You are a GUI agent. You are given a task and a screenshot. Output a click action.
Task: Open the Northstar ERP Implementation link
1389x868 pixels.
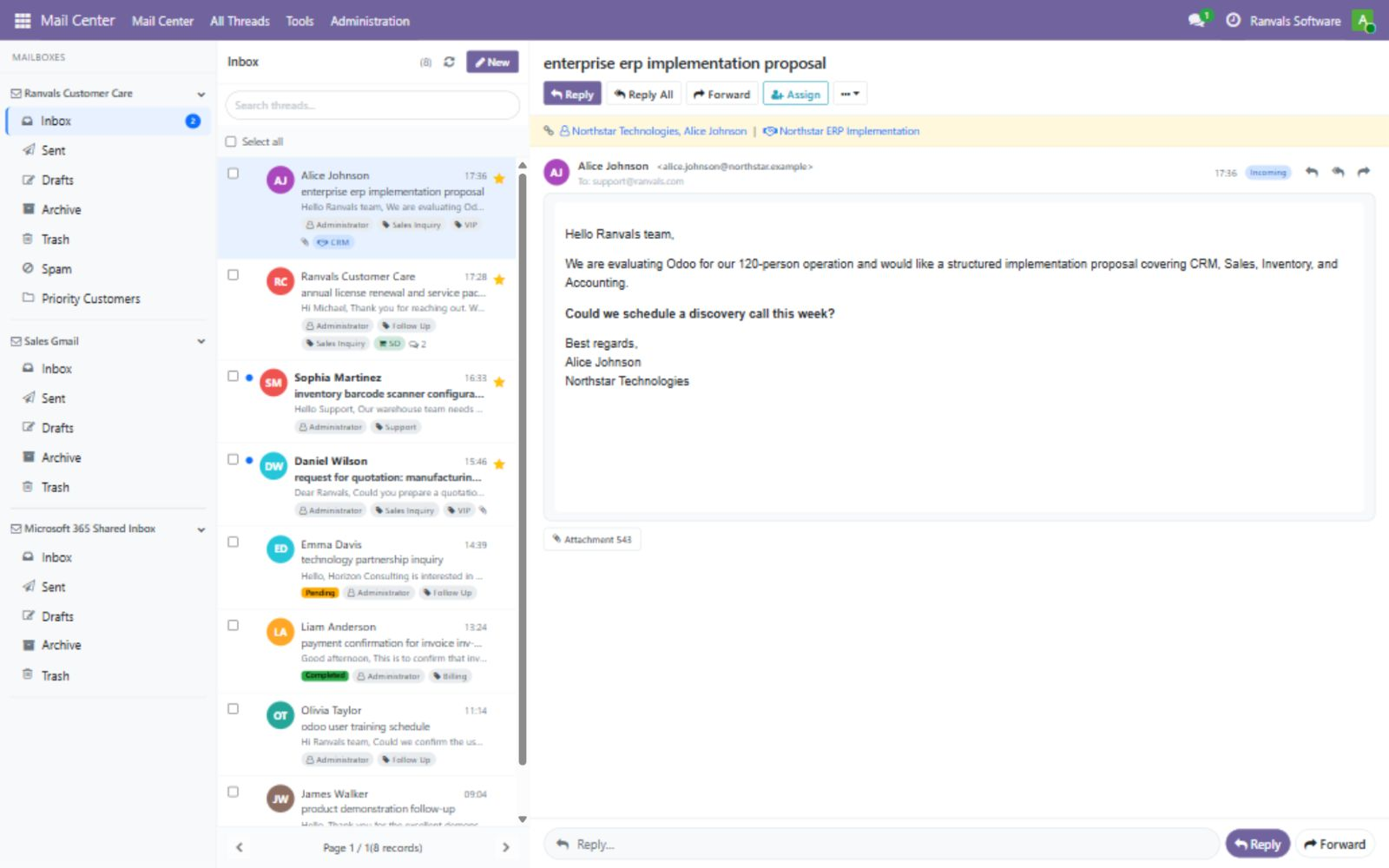[840, 131]
